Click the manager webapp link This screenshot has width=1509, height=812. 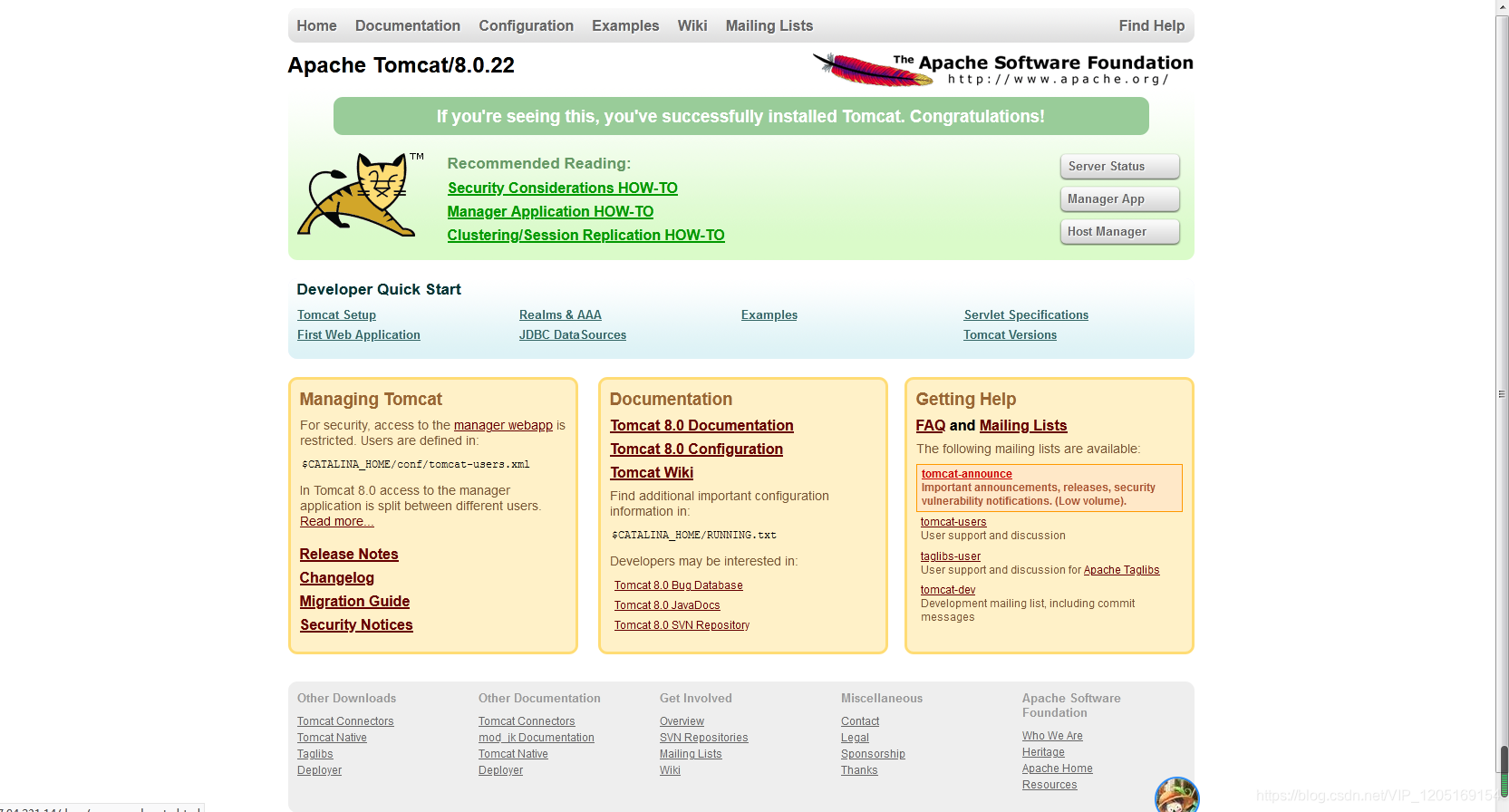point(503,425)
